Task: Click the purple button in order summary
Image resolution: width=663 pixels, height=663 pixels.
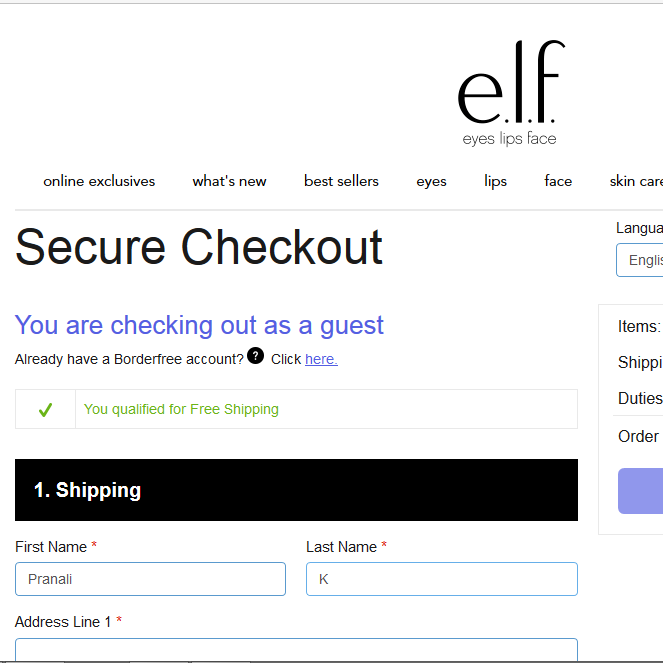Action: 641,491
